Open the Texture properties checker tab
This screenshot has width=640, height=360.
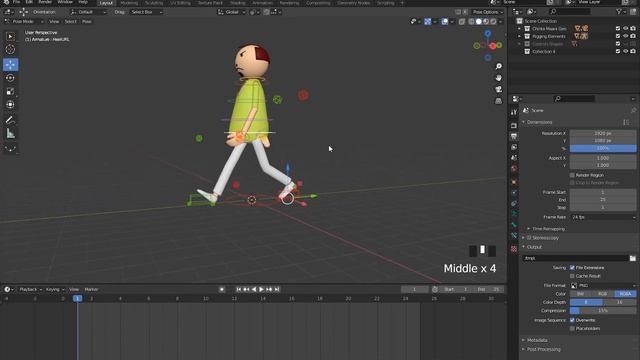click(x=514, y=249)
